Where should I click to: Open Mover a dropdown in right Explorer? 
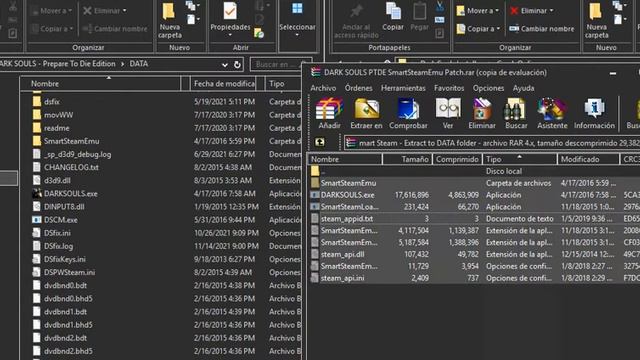(x=478, y=11)
